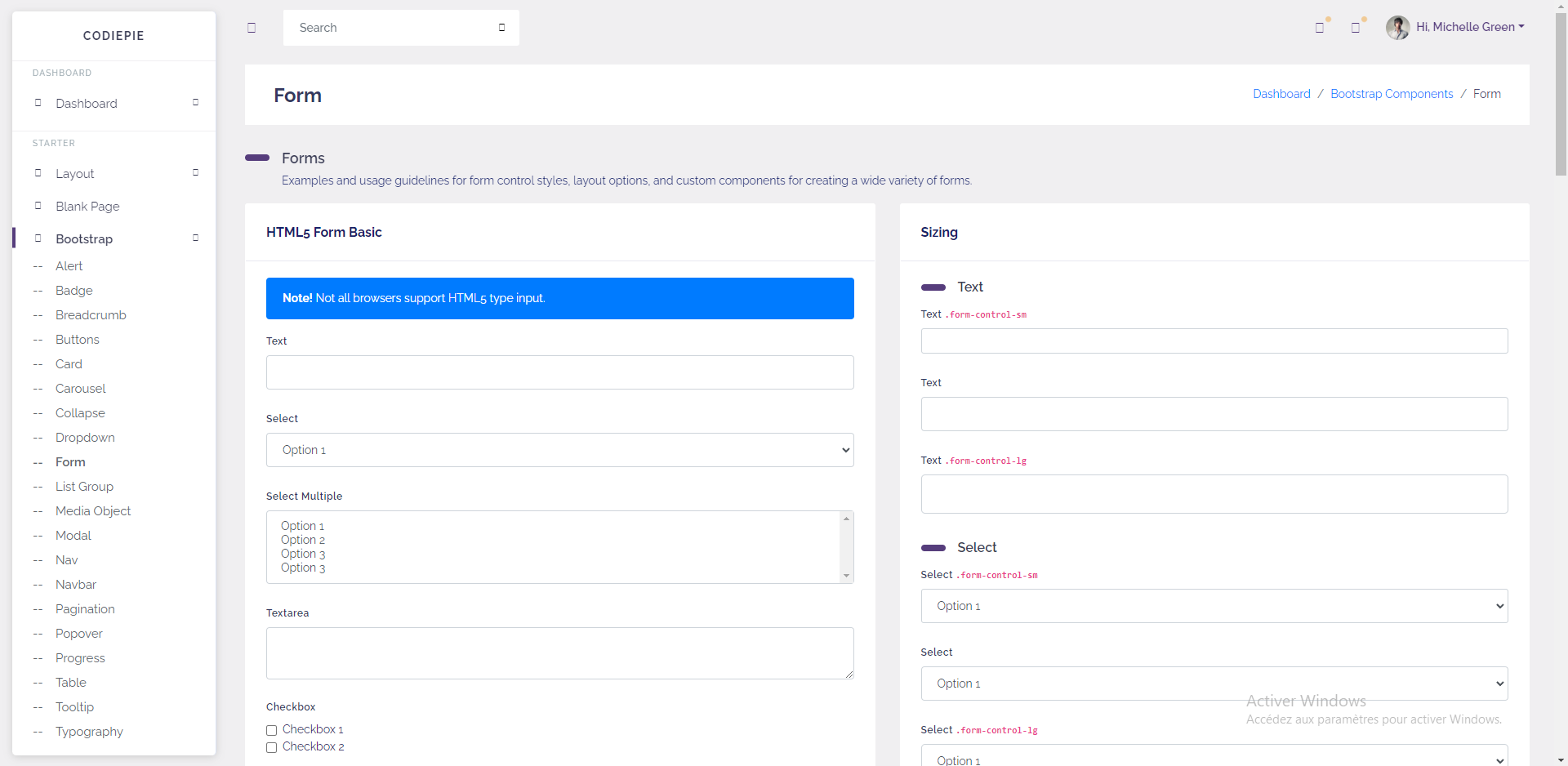
Task: Tick Checkbox 1
Action: pyautogui.click(x=272, y=730)
